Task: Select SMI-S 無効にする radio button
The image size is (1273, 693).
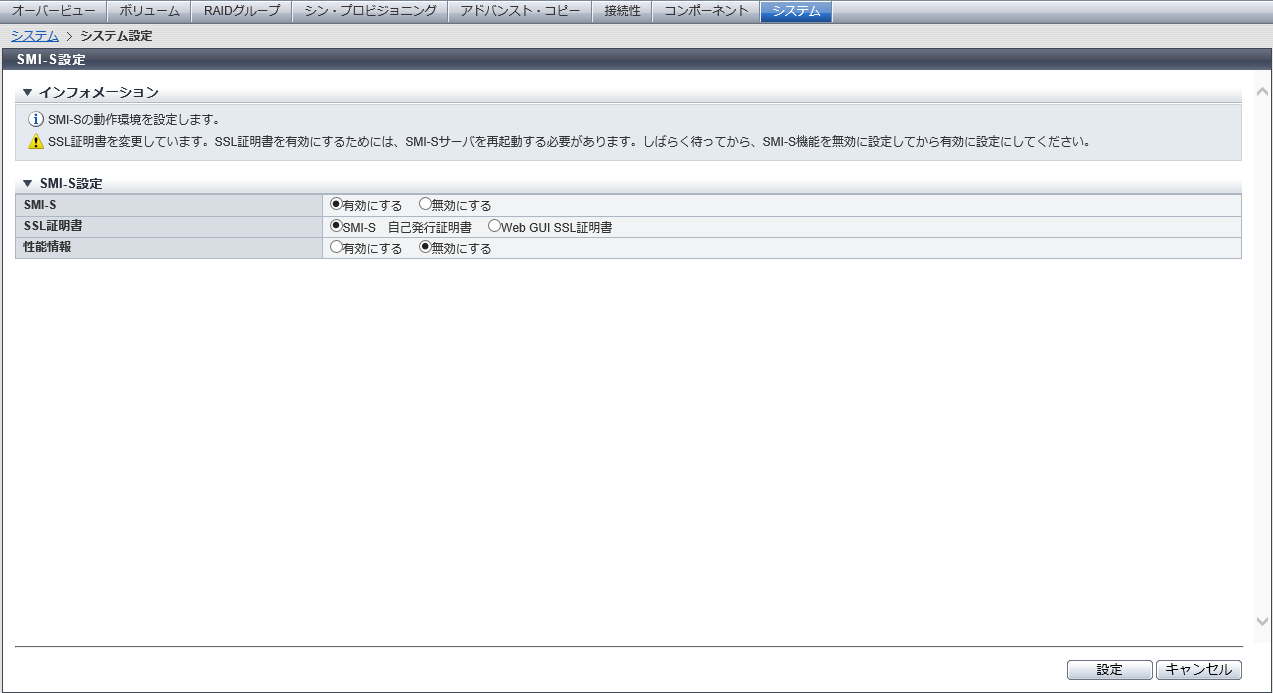Action: [x=425, y=204]
